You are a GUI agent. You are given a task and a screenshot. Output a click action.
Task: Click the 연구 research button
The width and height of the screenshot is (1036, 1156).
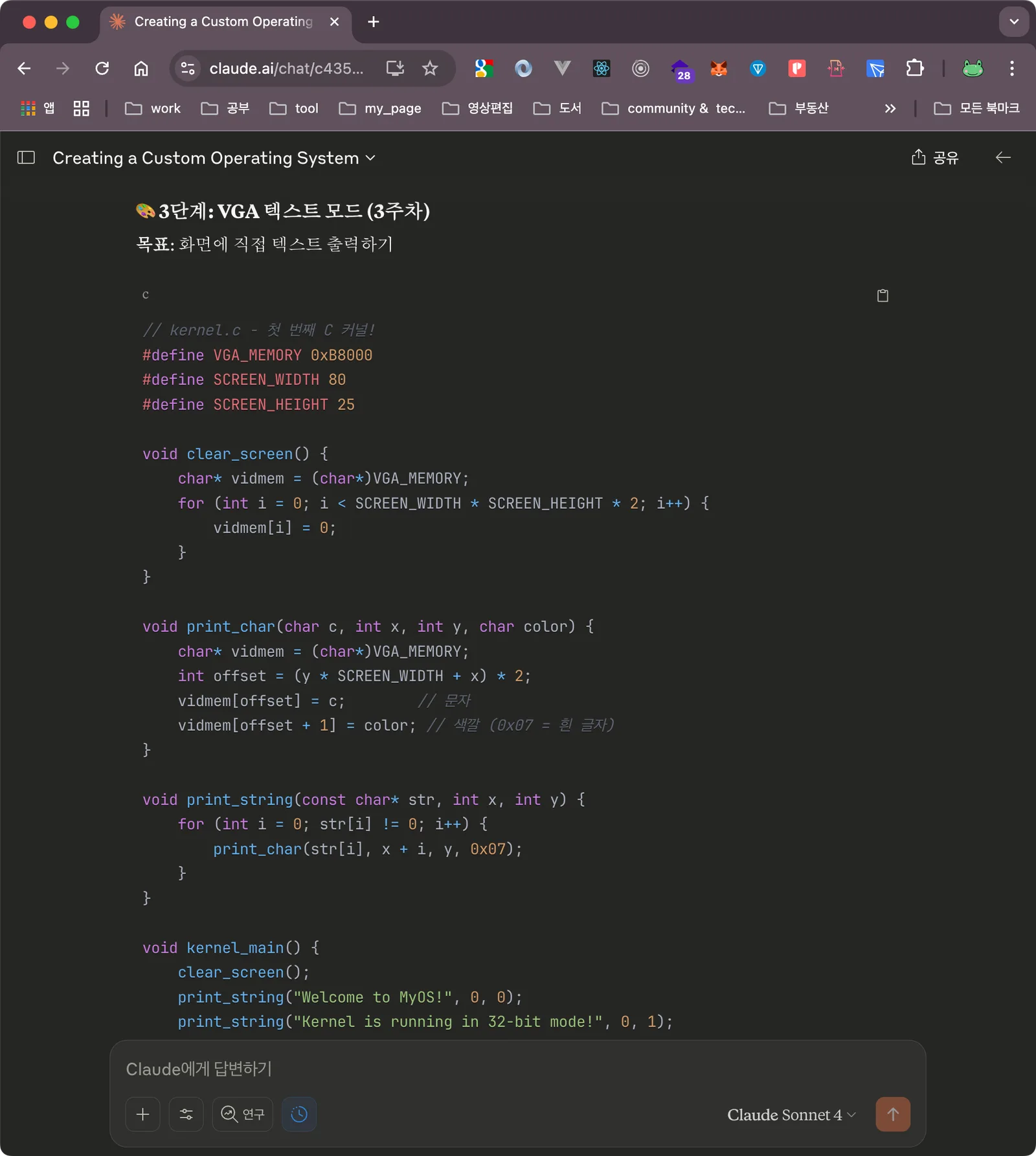coord(243,1114)
